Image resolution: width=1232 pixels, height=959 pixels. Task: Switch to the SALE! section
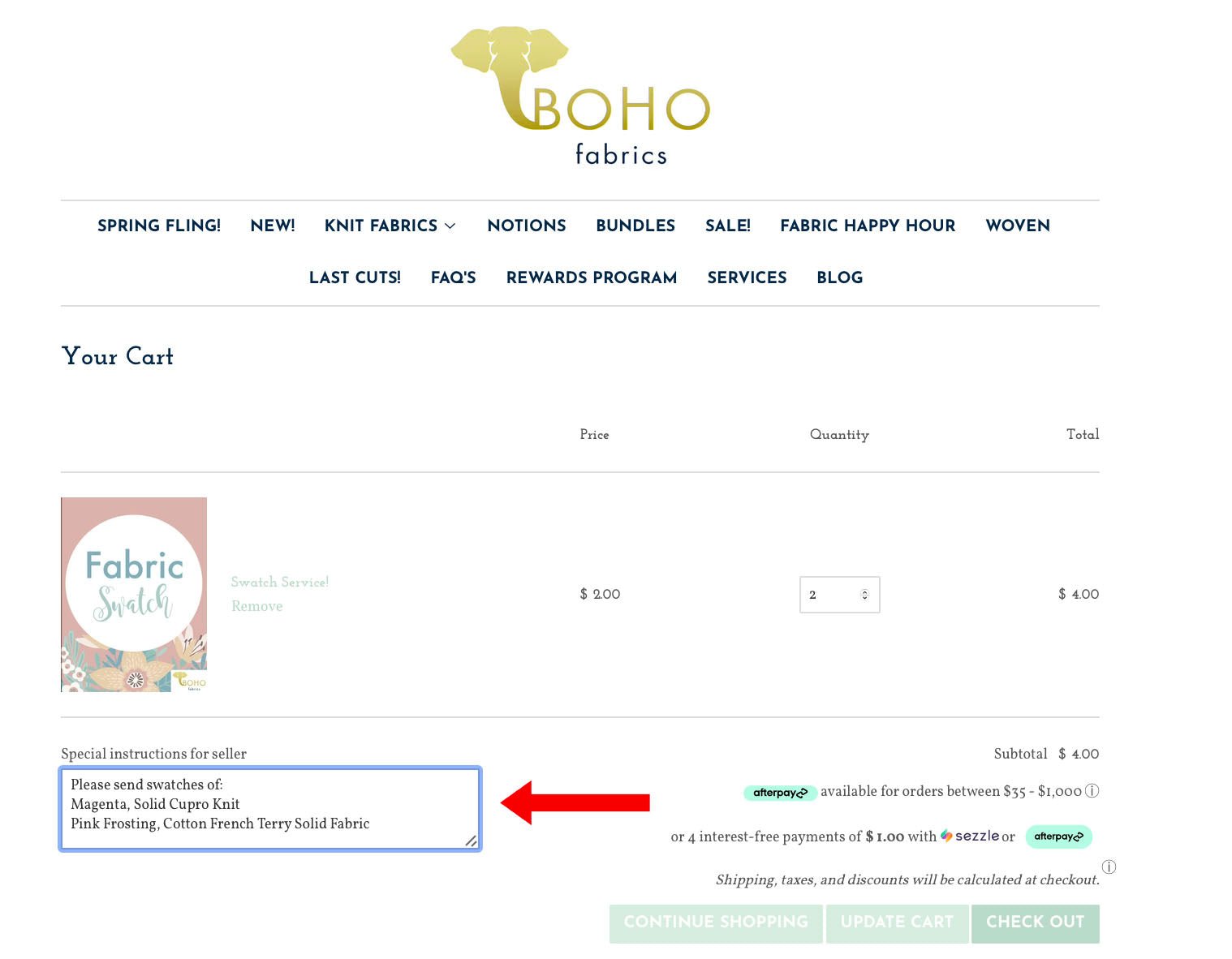[726, 226]
